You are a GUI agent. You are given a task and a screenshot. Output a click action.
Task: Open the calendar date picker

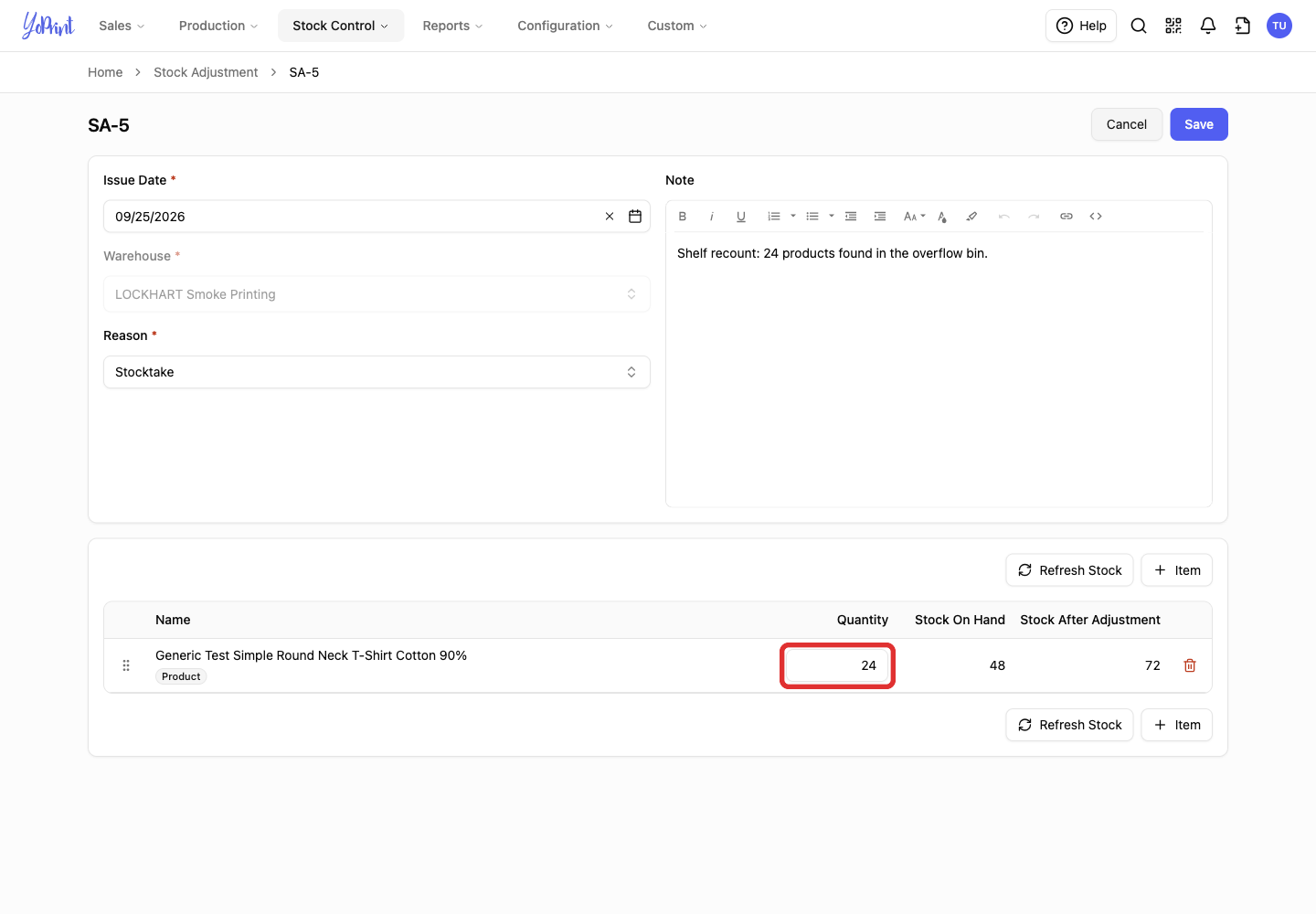coord(635,217)
